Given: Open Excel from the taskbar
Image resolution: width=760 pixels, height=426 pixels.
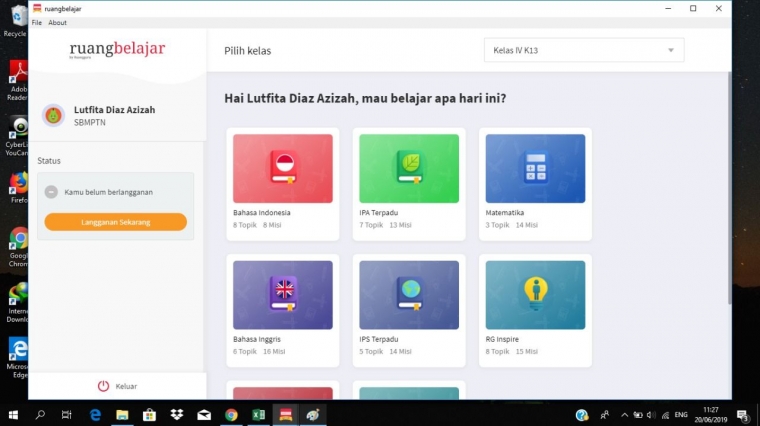Looking at the screenshot, I should tap(258, 415).
